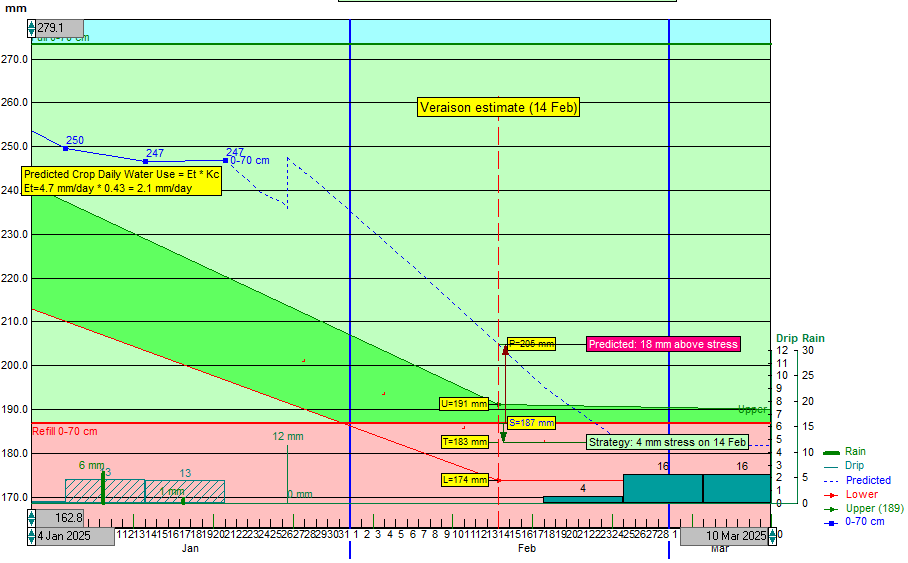Click the 279.1 axis maximum value field
This screenshot has width=908, height=563.
[58, 28]
